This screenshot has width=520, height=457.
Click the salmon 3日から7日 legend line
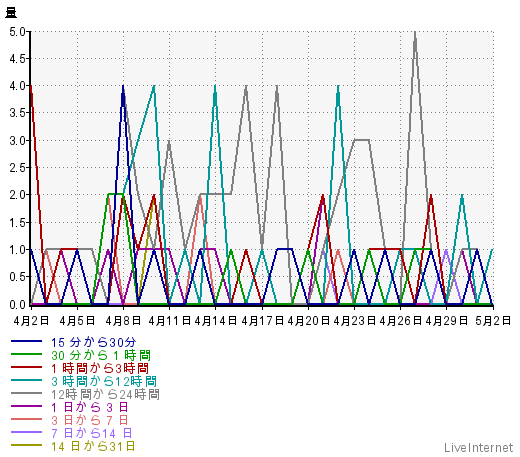(x=26, y=419)
